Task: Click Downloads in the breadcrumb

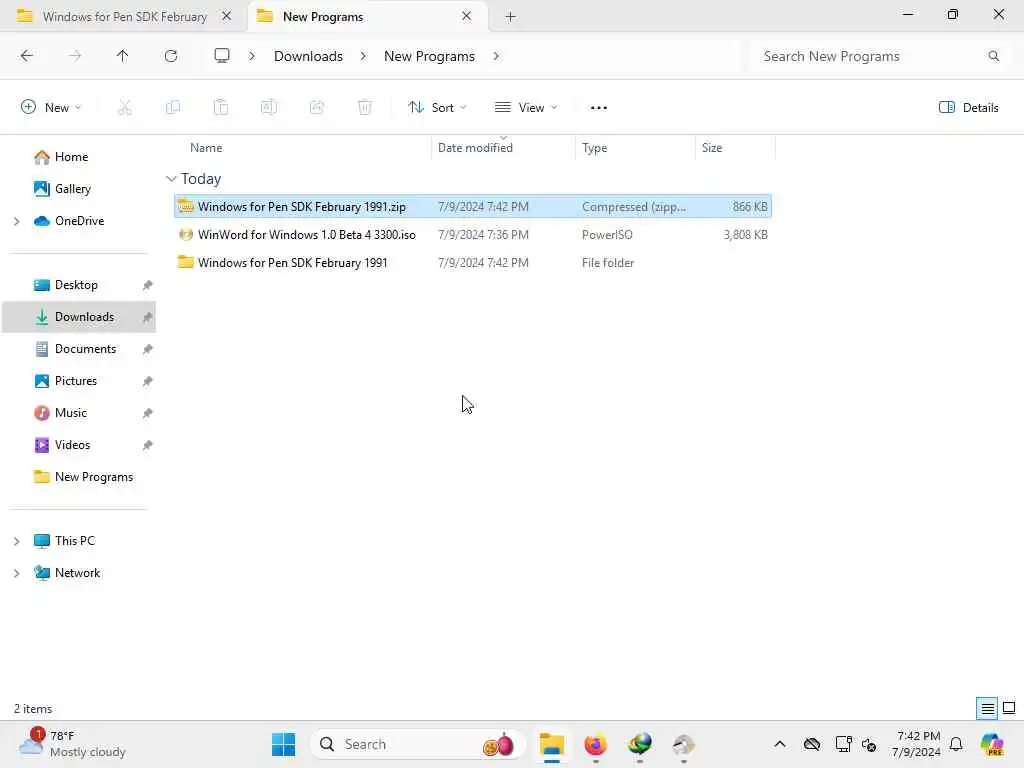Action: [308, 56]
